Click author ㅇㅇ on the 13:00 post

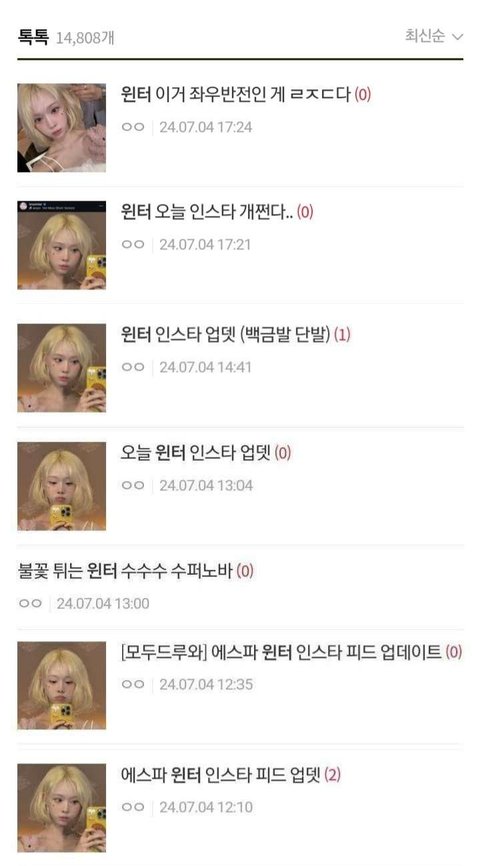(30, 603)
